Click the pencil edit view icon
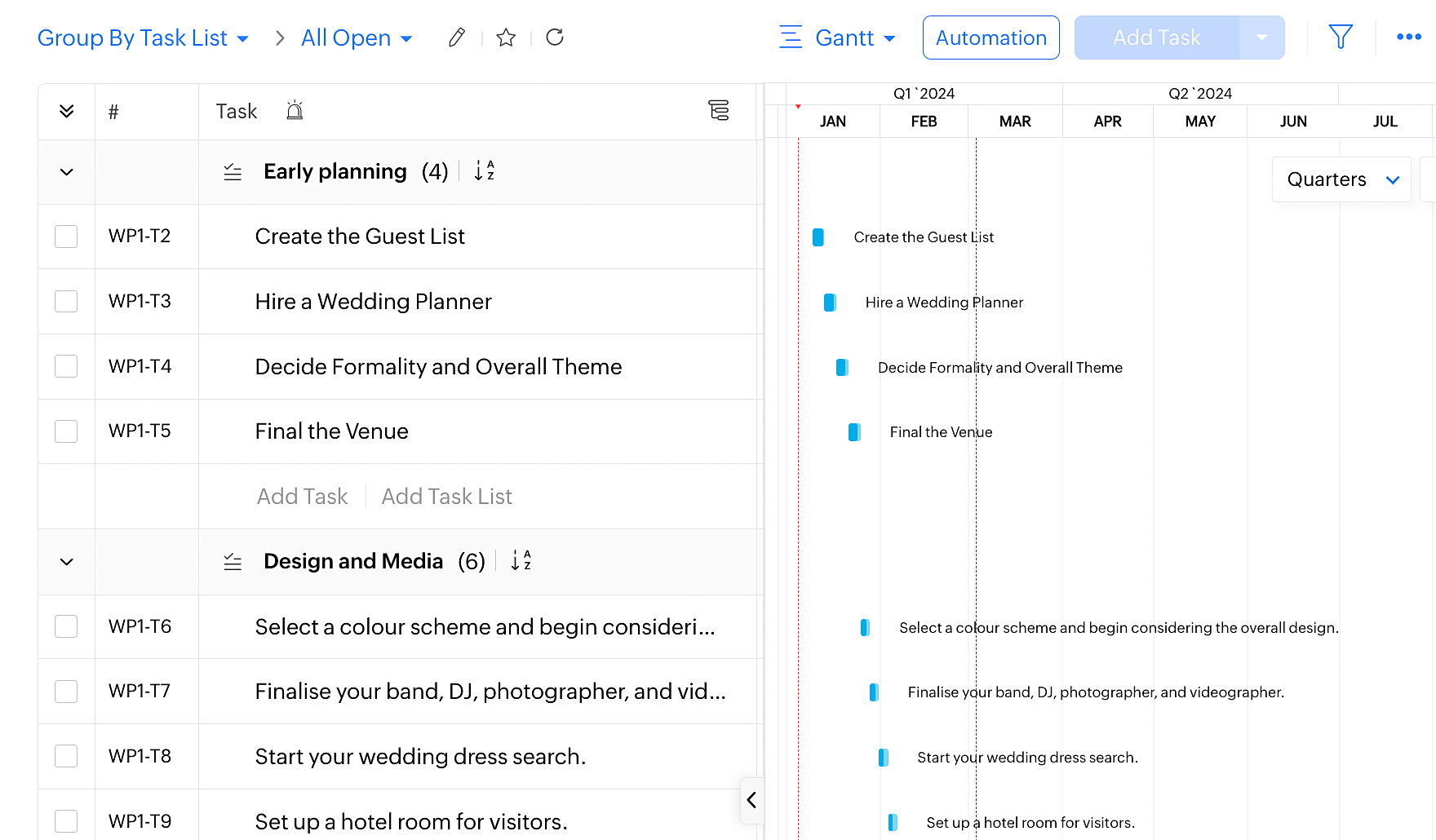Image resolution: width=1436 pixels, height=840 pixels. pyautogui.click(x=457, y=38)
